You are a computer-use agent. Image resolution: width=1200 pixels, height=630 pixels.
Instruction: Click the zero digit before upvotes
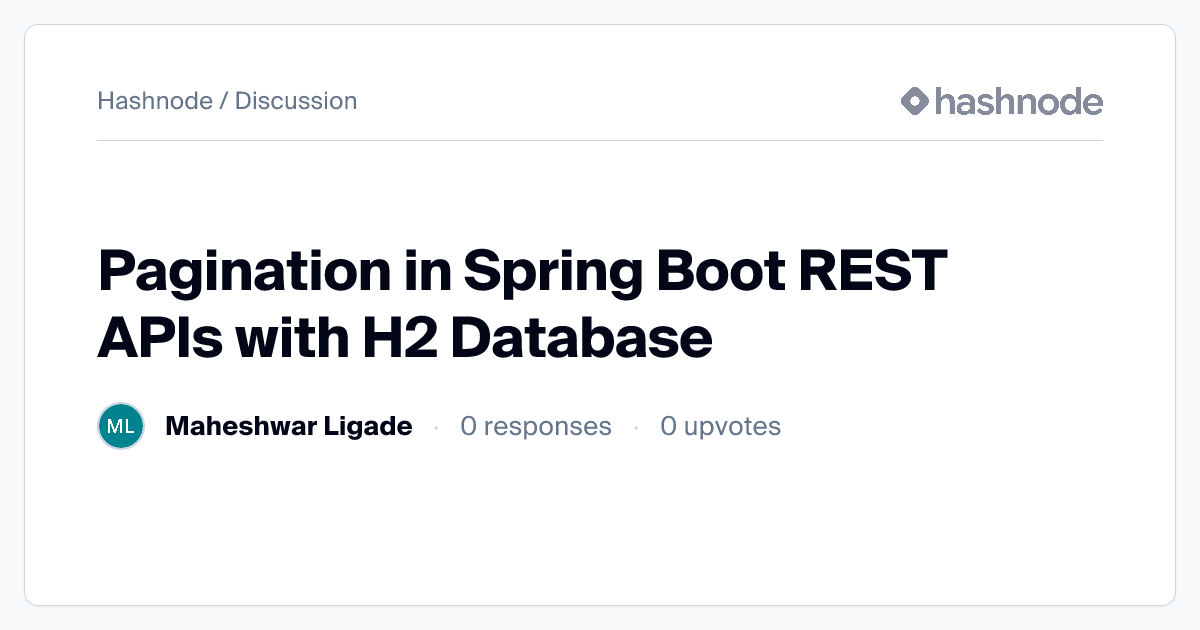pyautogui.click(x=668, y=427)
